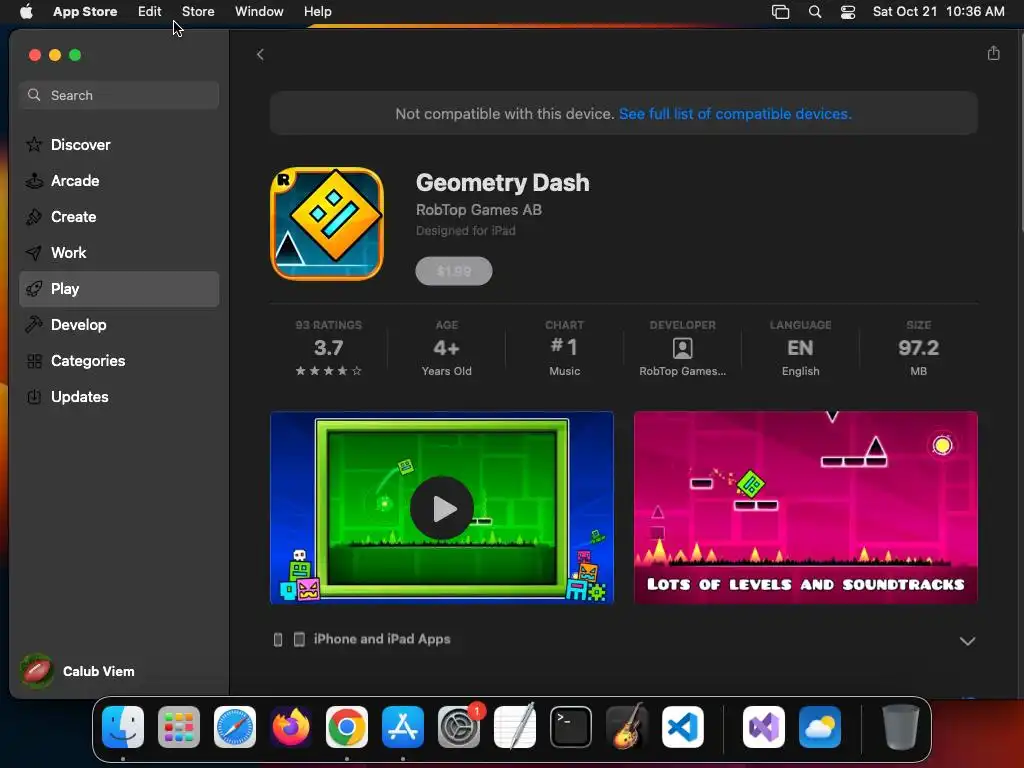
Task: Launch Visual Studio Code from the dock
Action: tap(683, 727)
